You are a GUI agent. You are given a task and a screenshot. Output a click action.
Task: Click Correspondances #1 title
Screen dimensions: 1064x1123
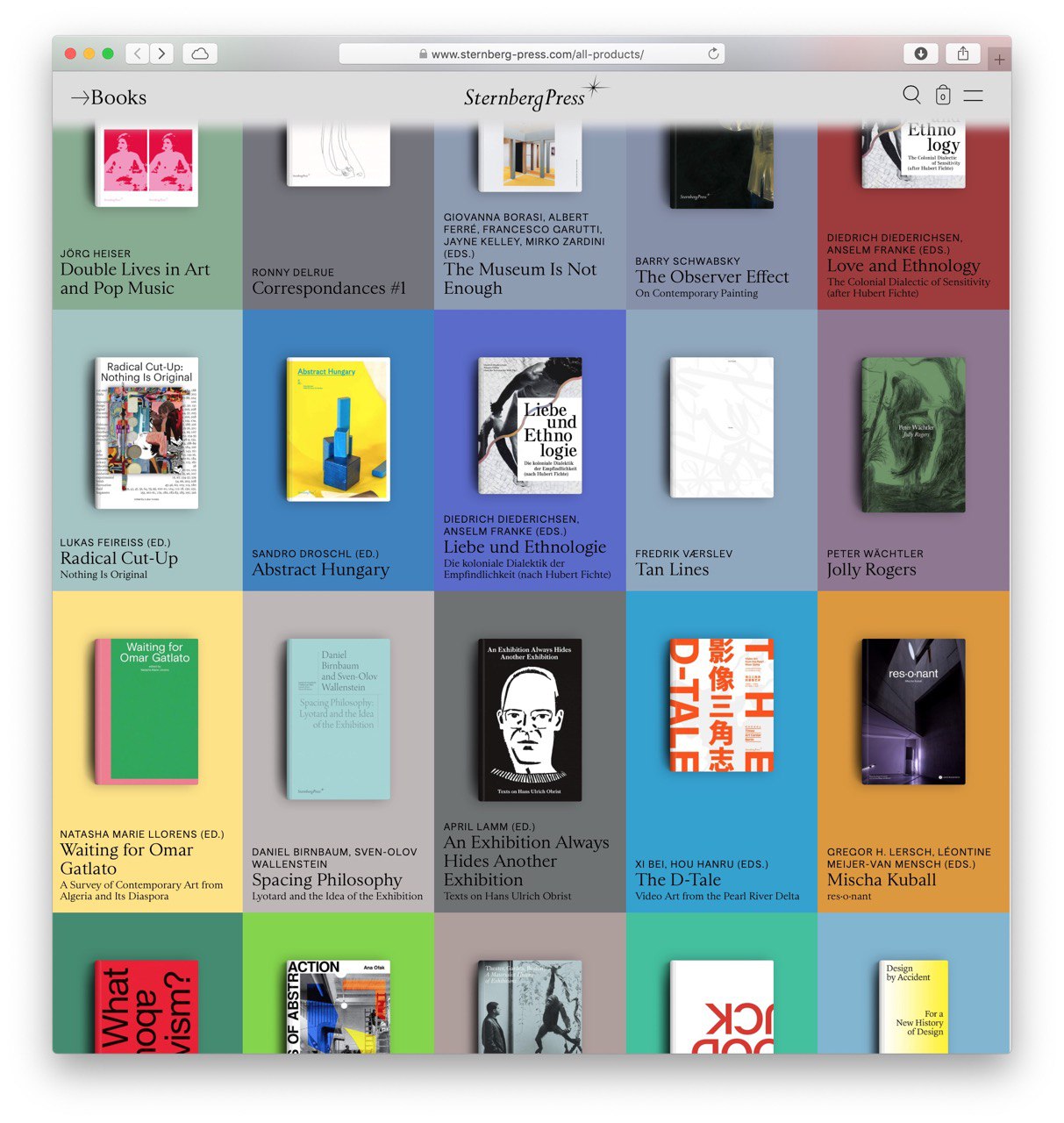pyautogui.click(x=329, y=288)
